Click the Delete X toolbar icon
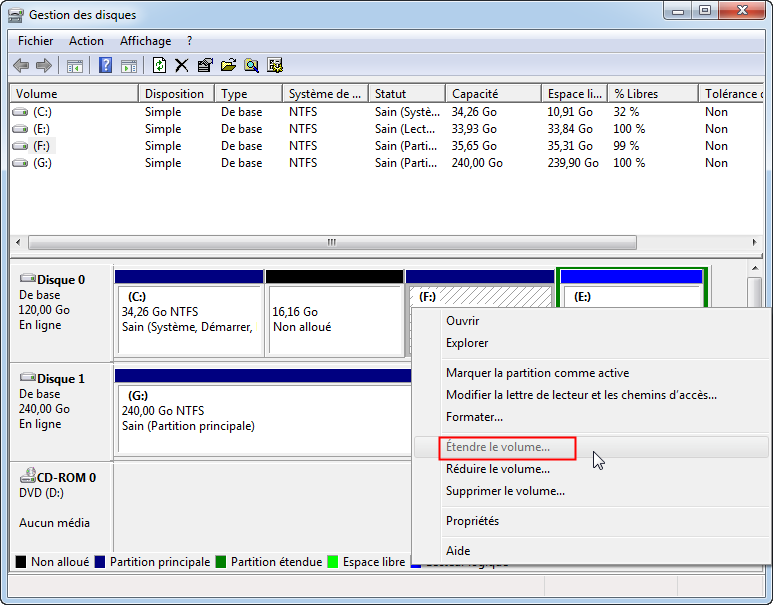This screenshot has width=773, height=605. point(181,65)
